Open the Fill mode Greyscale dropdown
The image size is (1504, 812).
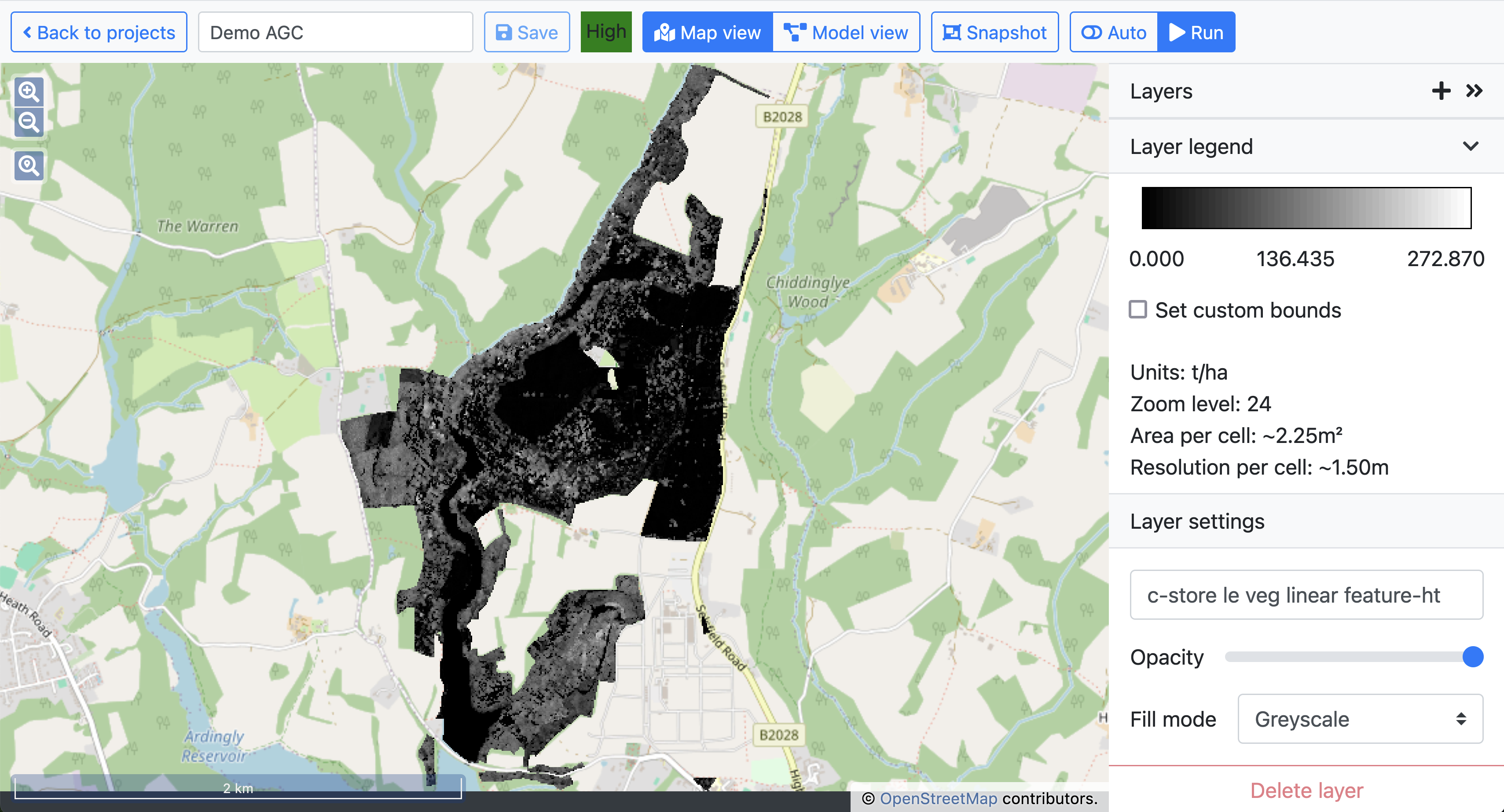(x=1360, y=719)
